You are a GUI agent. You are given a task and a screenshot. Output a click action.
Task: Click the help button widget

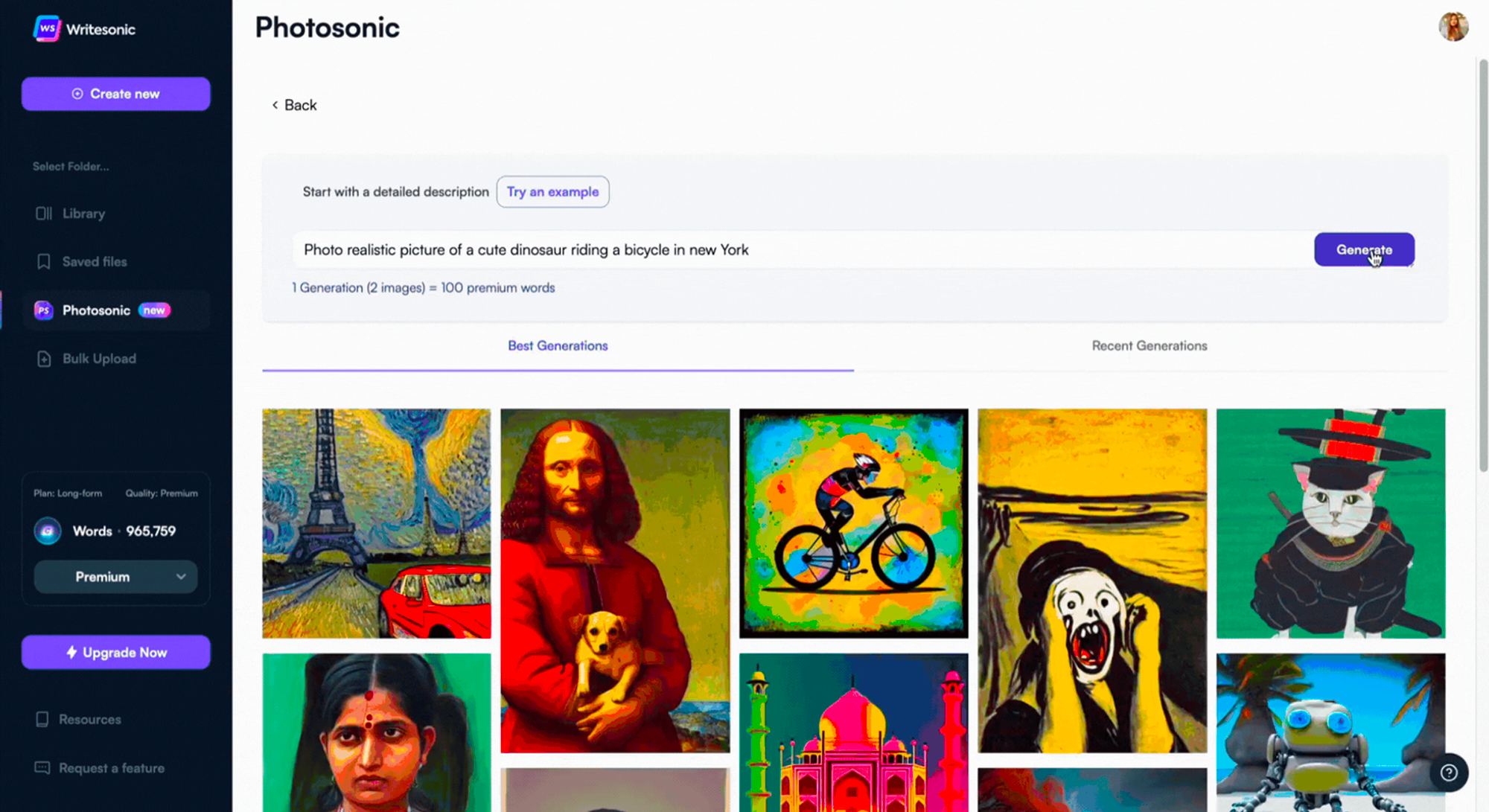[1452, 772]
